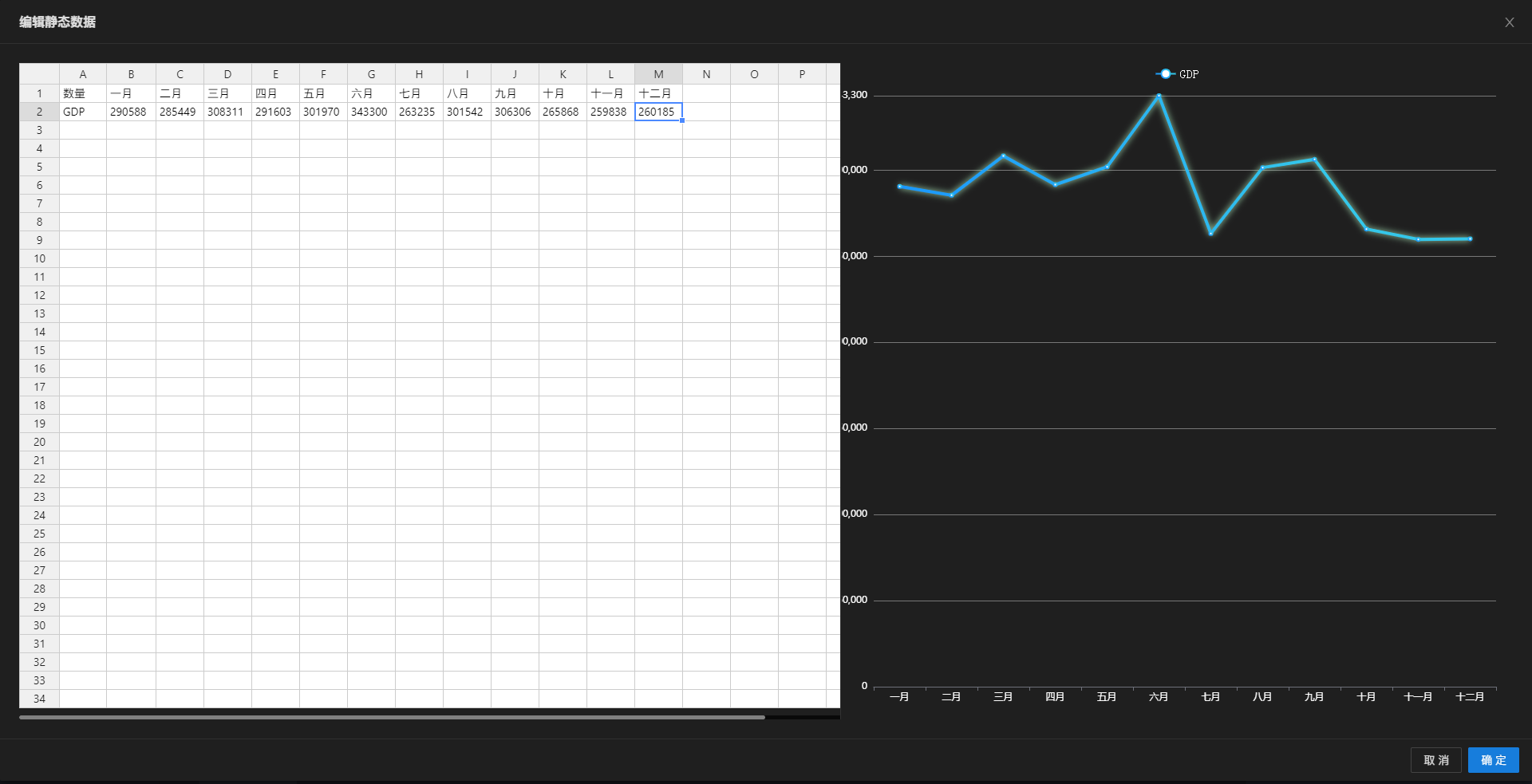Select row 34 header
Viewport: 1532px width, 784px height.
(x=39, y=699)
